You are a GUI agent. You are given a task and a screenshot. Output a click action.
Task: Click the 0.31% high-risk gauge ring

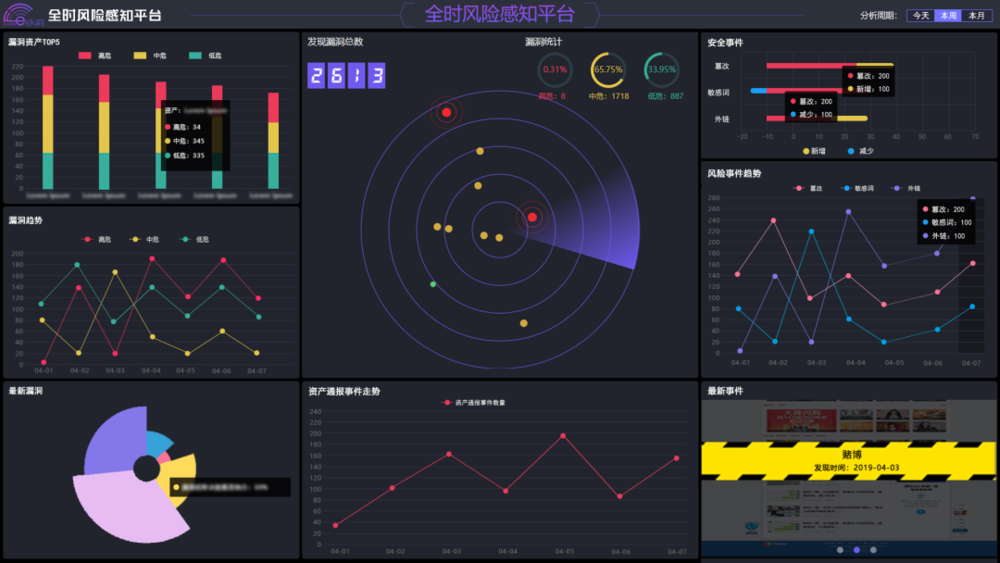pyautogui.click(x=554, y=69)
